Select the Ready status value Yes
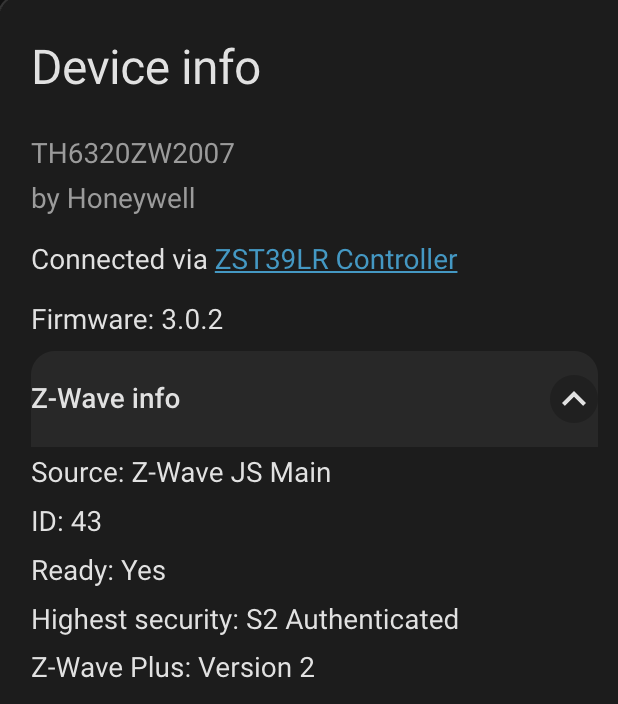 144,571
